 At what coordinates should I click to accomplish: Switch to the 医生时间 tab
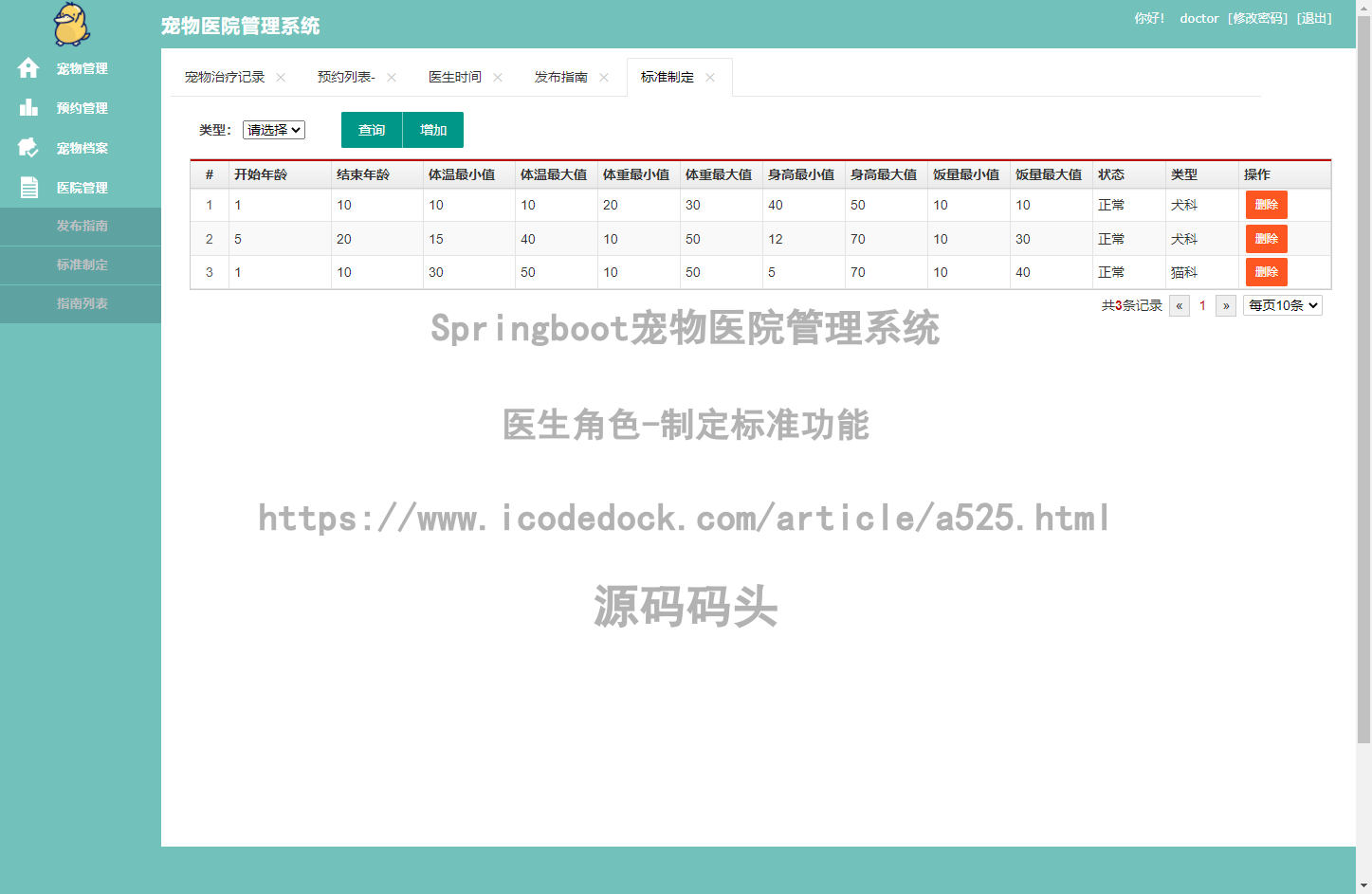pos(455,78)
